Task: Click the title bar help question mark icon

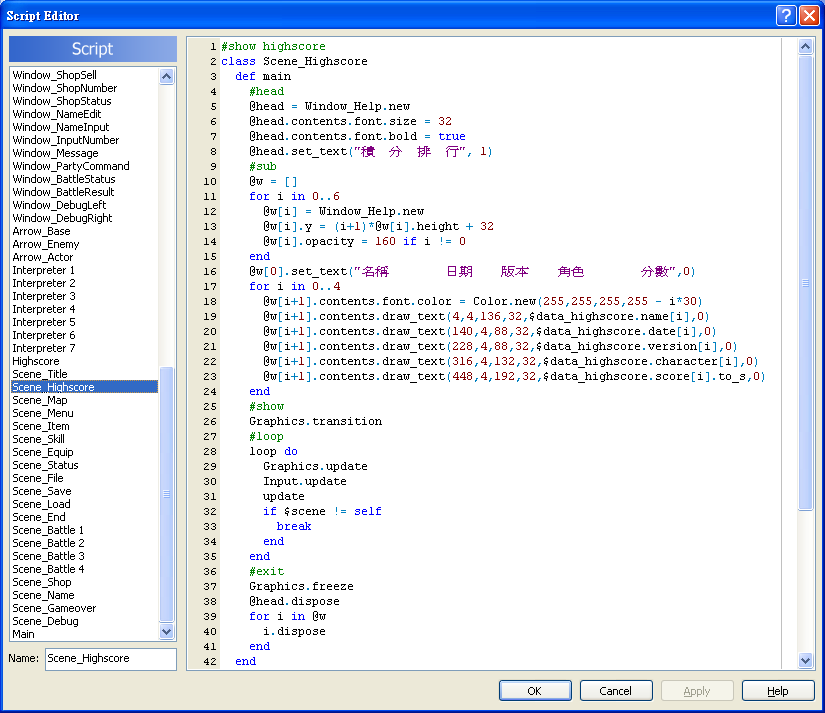Action: tap(786, 15)
